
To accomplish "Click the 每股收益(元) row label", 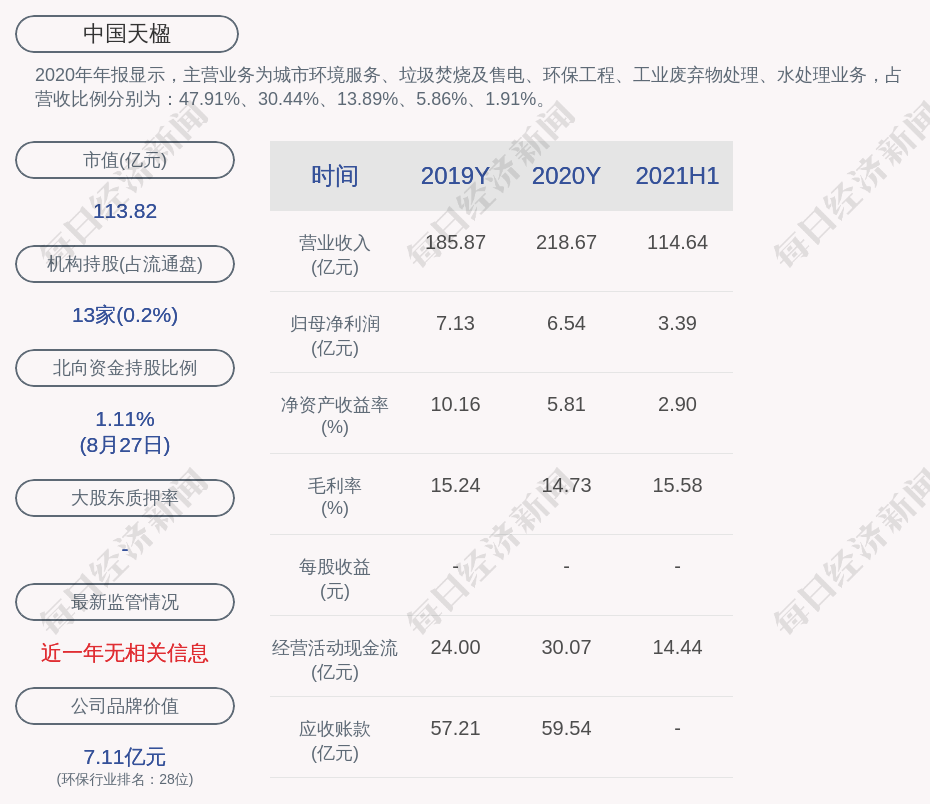I will pos(335,579).
